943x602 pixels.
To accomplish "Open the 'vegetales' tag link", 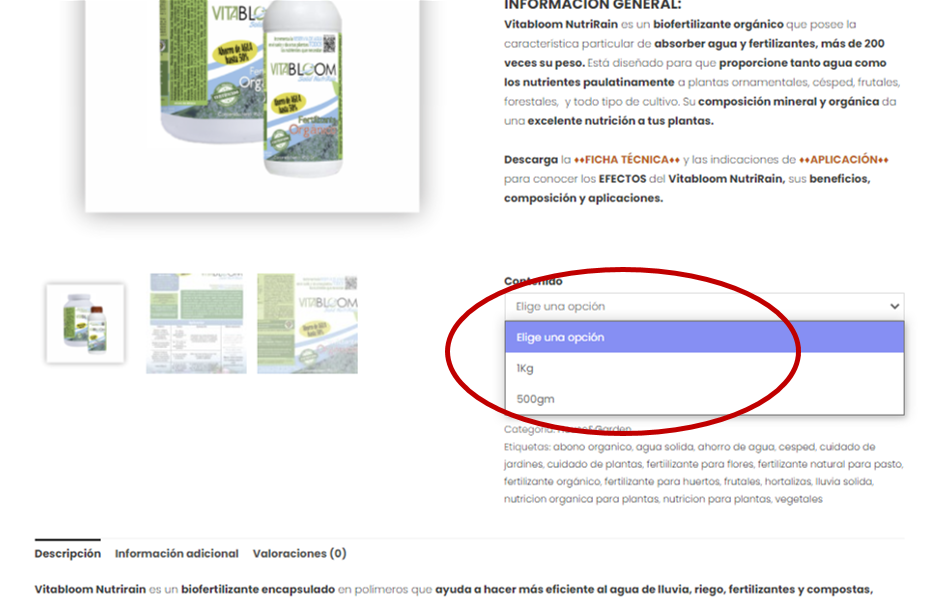I will [798, 499].
